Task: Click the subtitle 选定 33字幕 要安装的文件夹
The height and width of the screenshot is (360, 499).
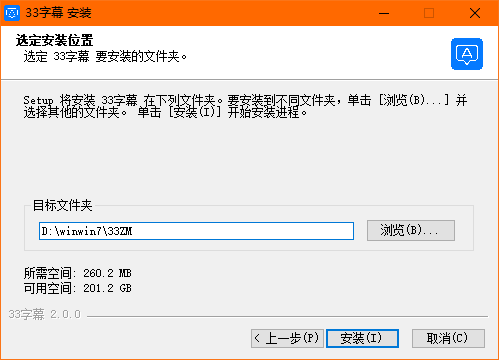Action: point(105,56)
